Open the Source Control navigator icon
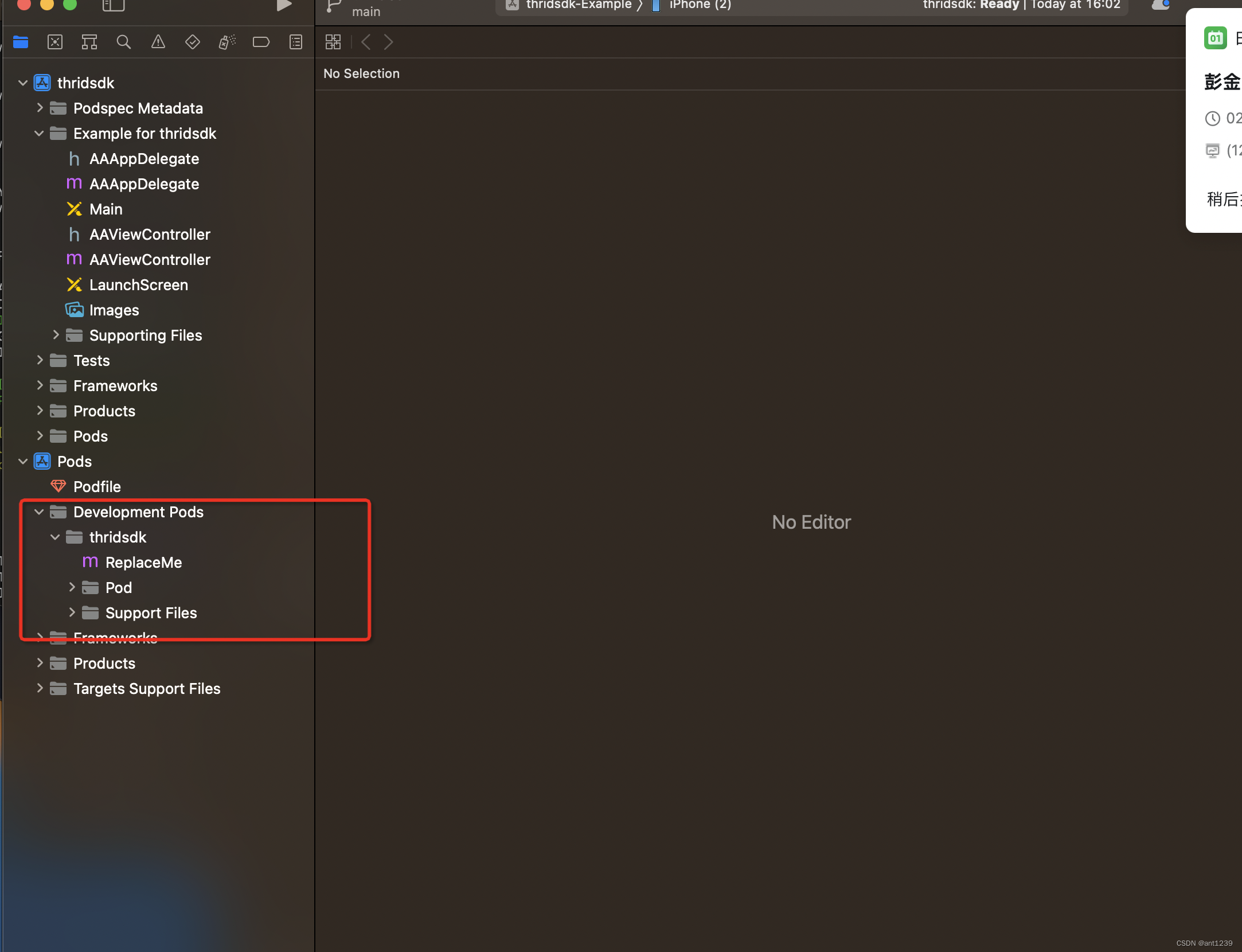The height and width of the screenshot is (952, 1242). point(55,42)
